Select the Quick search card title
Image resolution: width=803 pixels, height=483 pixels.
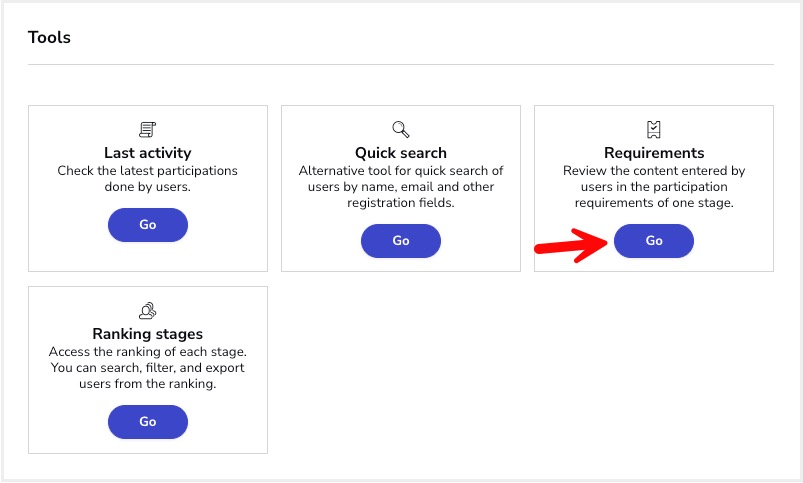click(400, 153)
